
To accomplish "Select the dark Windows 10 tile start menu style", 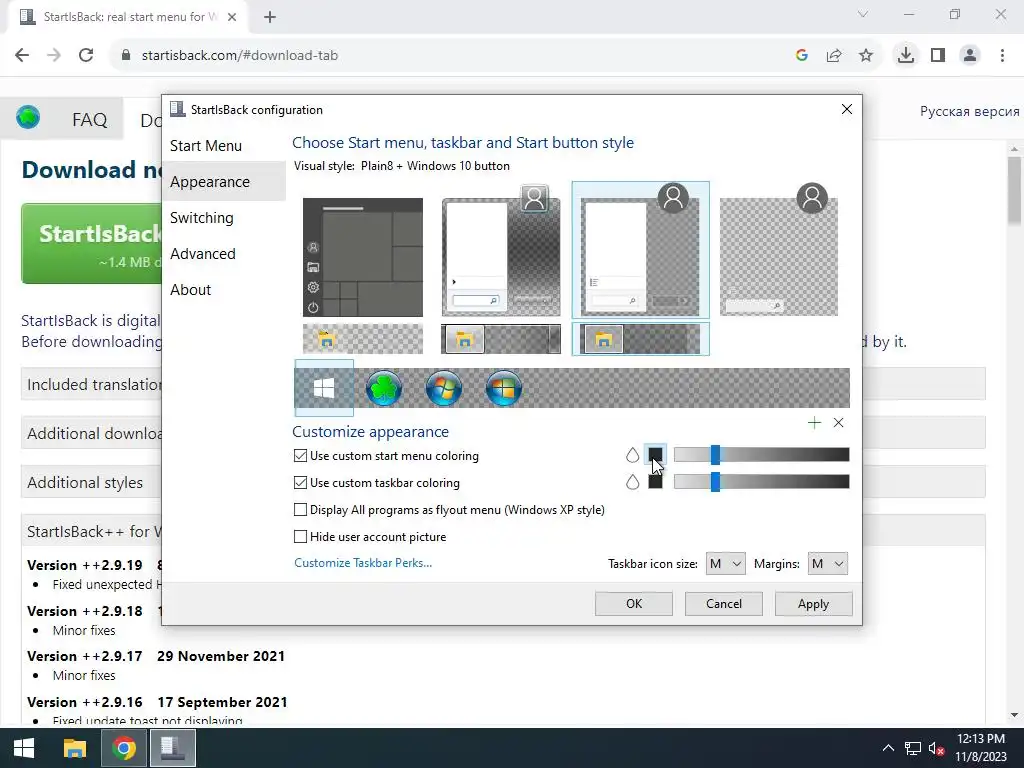I will (x=362, y=257).
